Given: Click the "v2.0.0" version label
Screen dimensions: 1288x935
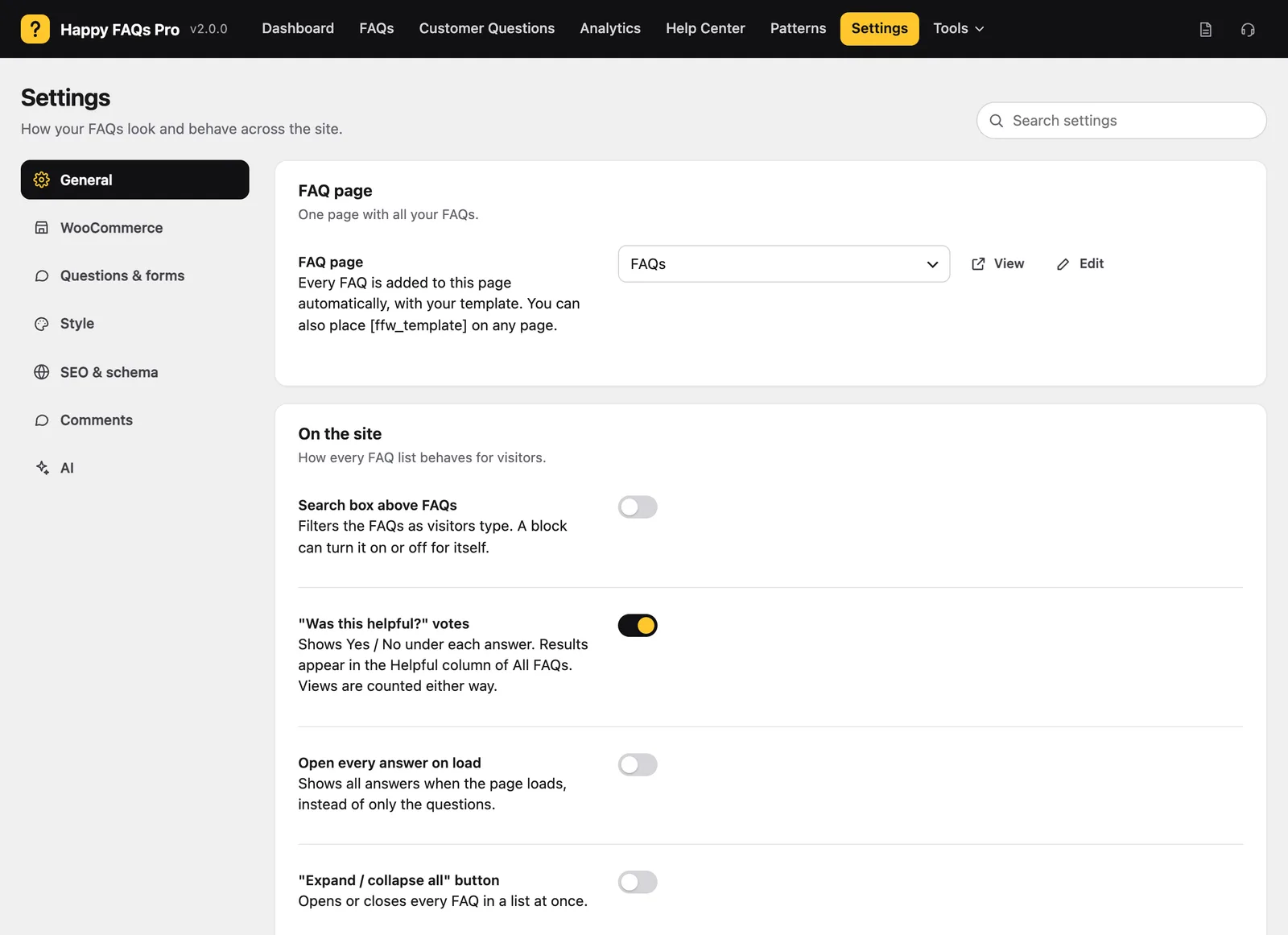Looking at the screenshot, I should [208, 29].
